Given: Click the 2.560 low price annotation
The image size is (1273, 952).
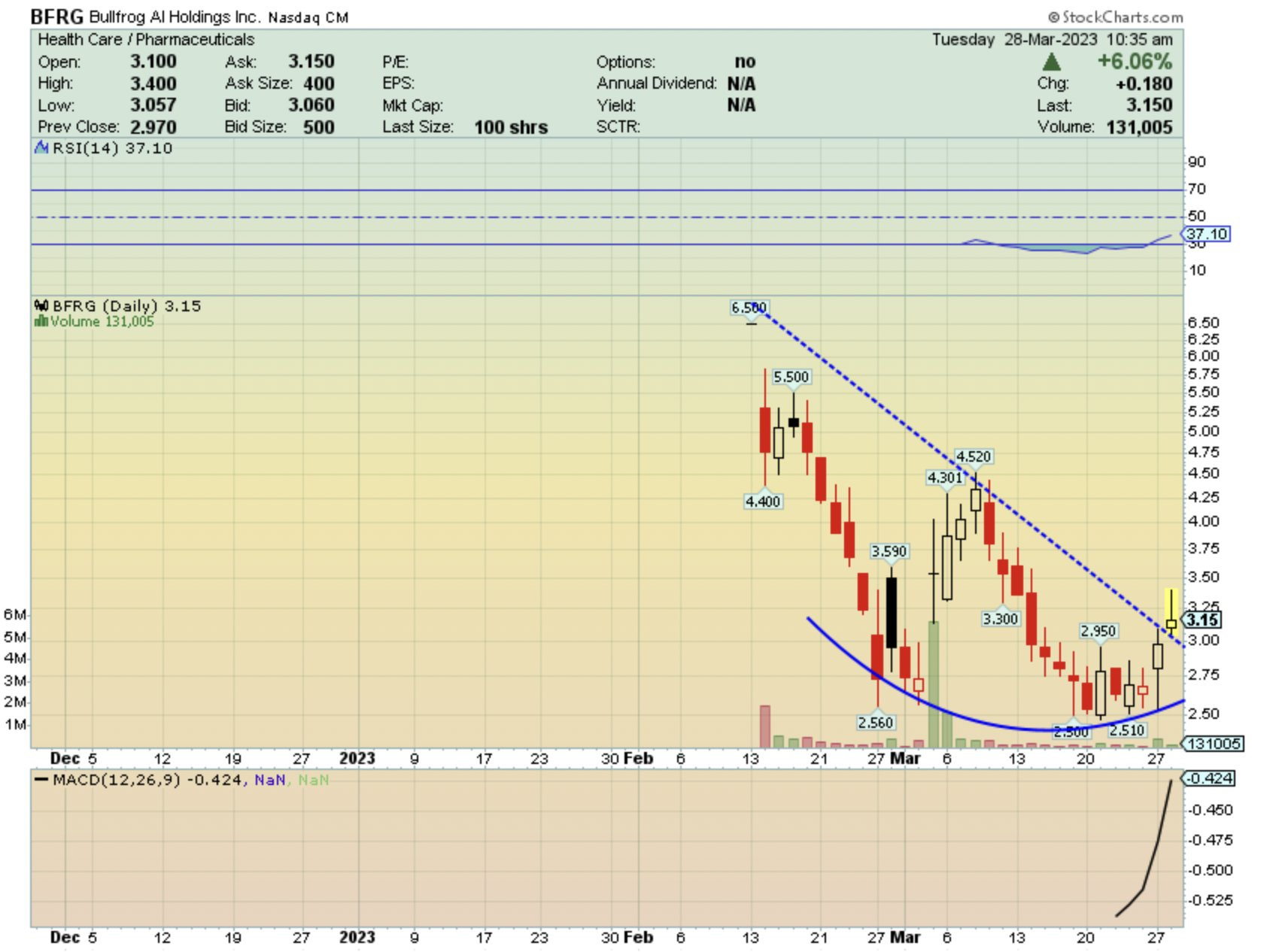Looking at the screenshot, I should tap(876, 723).
